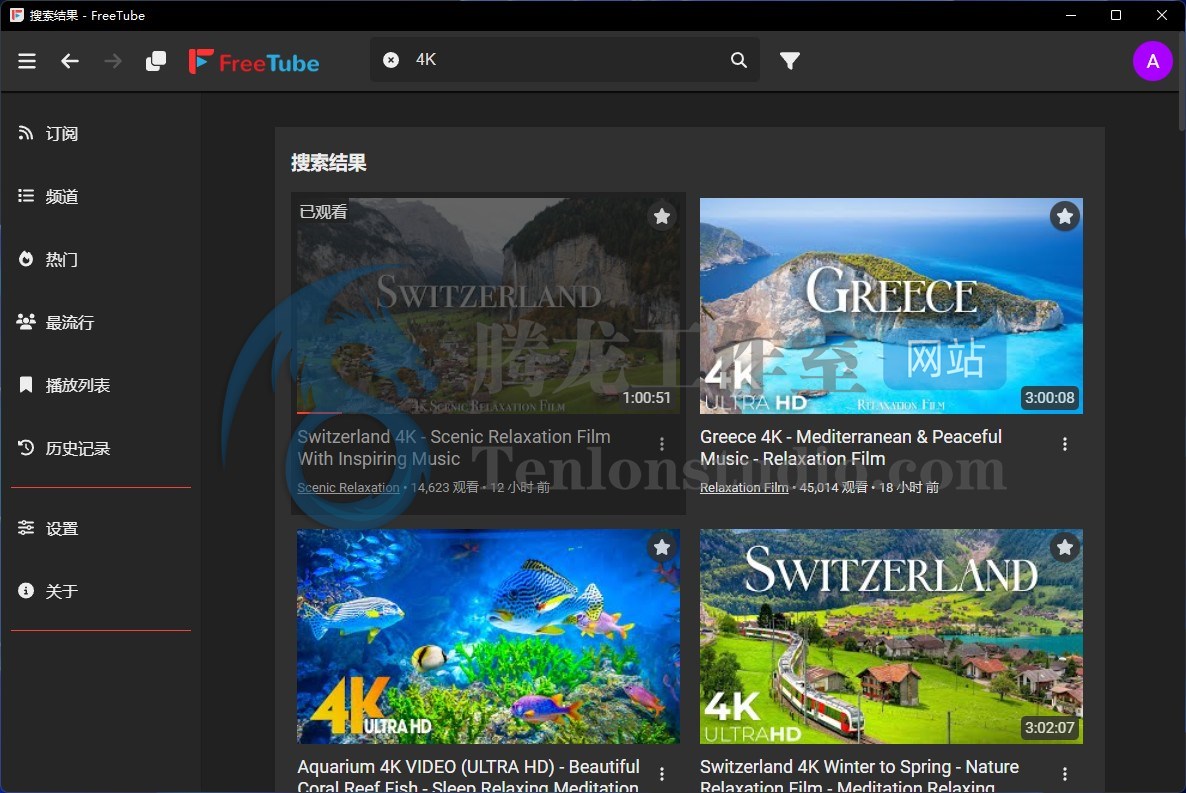Run the search with the magnifier icon
This screenshot has width=1186, height=793.
(739, 60)
